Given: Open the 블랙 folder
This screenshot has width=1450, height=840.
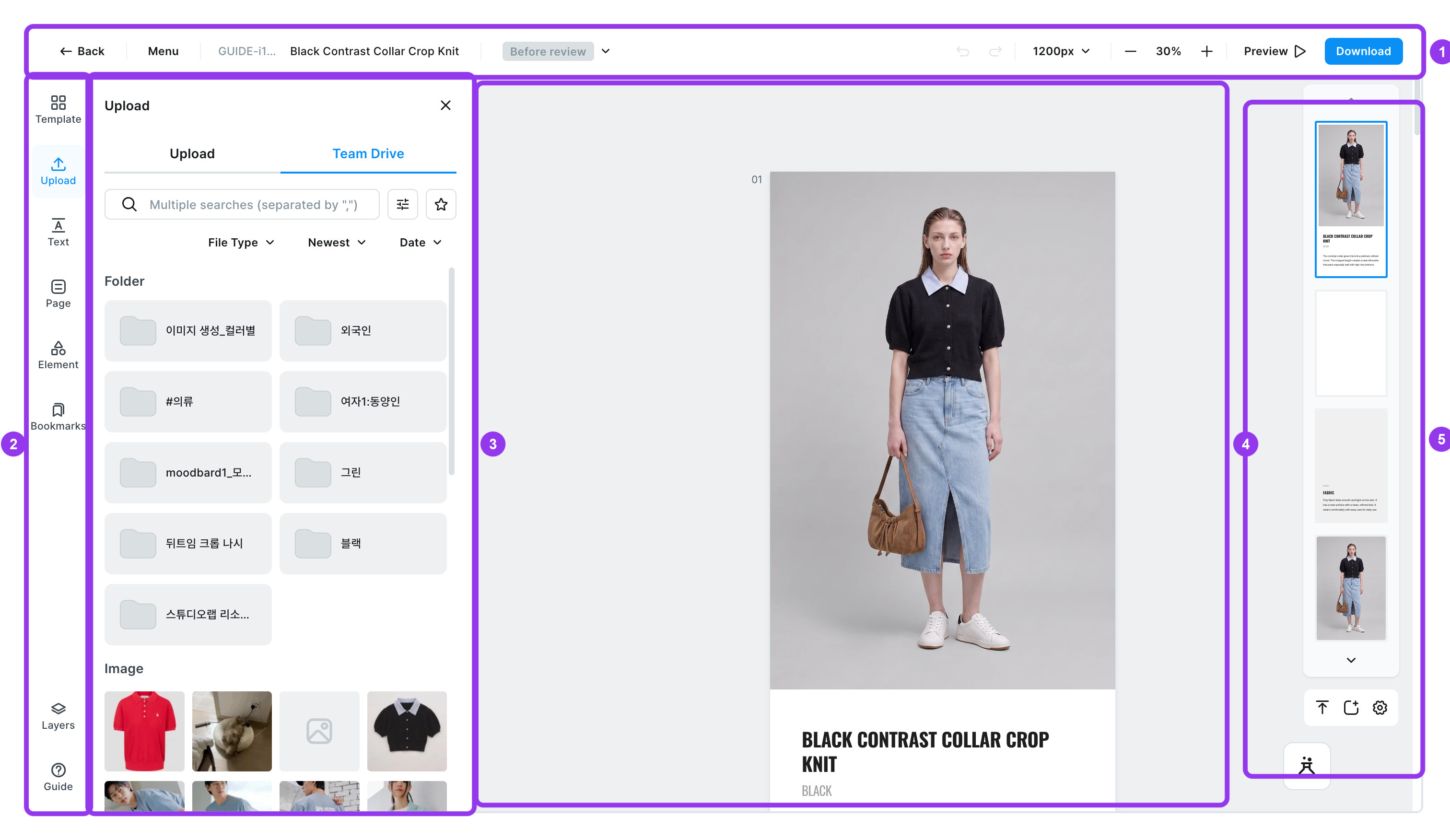Looking at the screenshot, I should coord(363,543).
